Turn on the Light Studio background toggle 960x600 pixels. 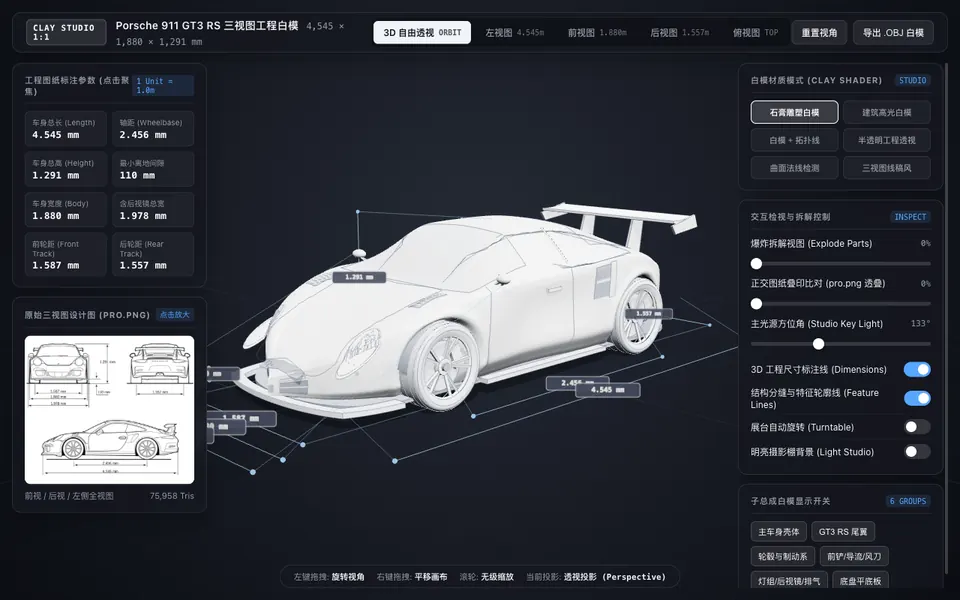(917, 452)
